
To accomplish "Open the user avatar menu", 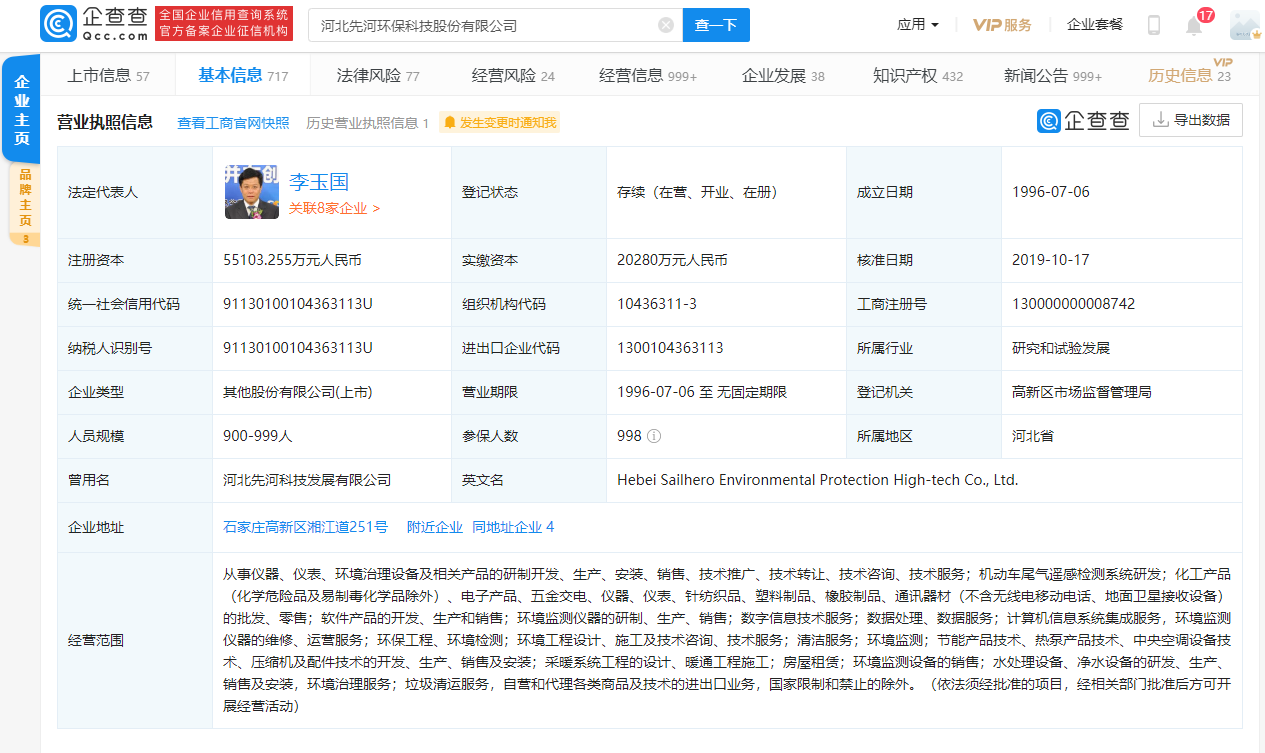I will [1245, 25].
